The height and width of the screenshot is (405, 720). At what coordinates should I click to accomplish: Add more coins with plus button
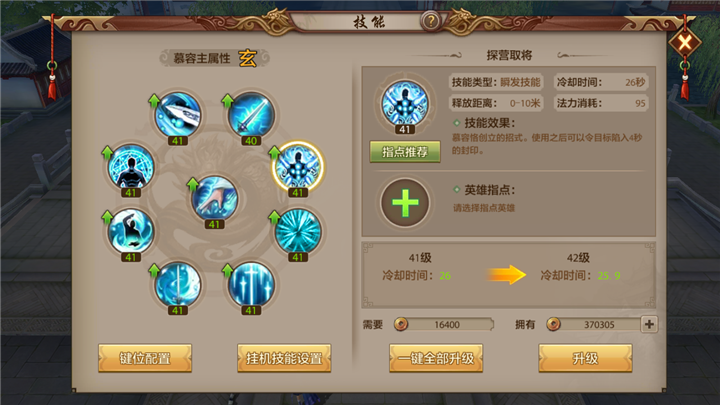click(649, 324)
